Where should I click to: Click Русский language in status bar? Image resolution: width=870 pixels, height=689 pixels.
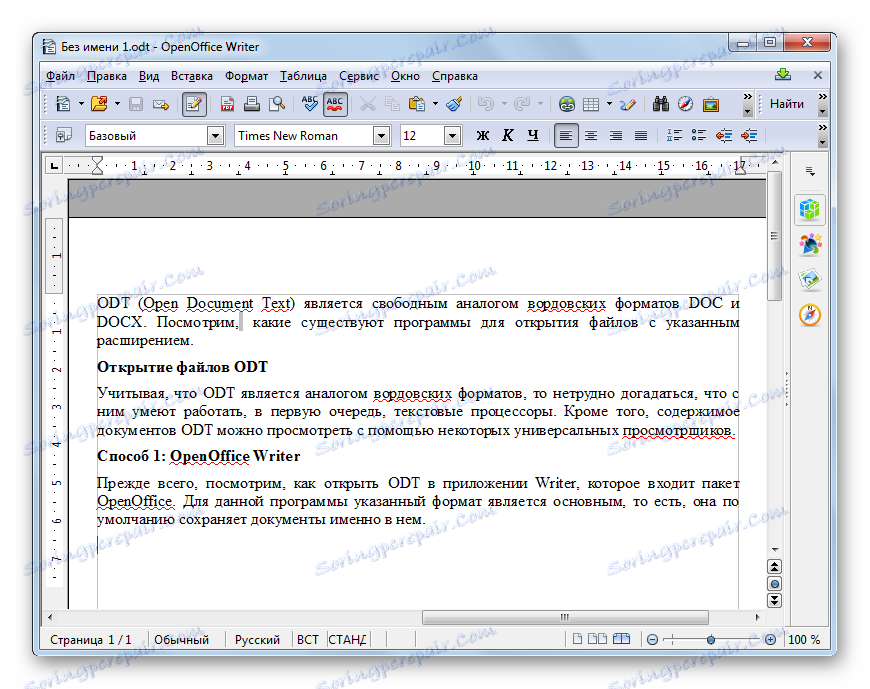[x=257, y=640]
